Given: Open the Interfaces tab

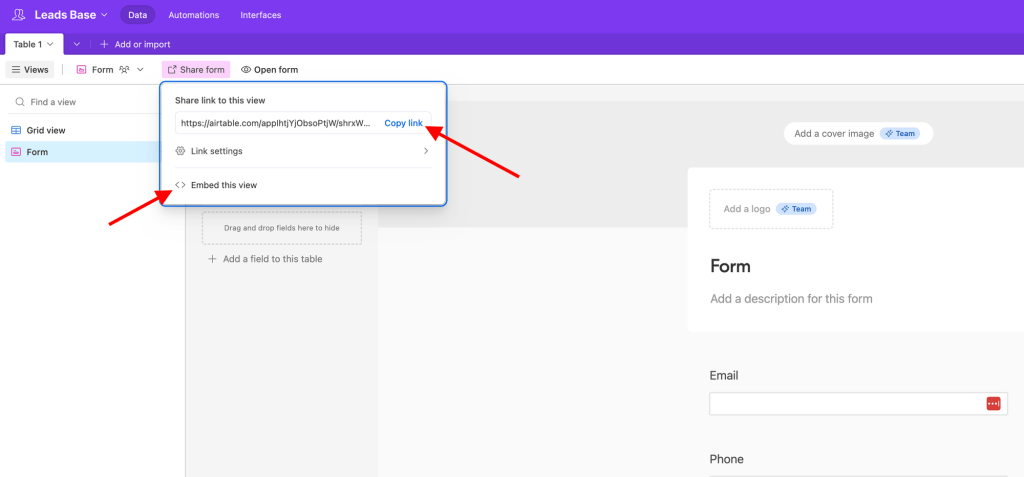Looking at the screenshot, I should [261, 15].
